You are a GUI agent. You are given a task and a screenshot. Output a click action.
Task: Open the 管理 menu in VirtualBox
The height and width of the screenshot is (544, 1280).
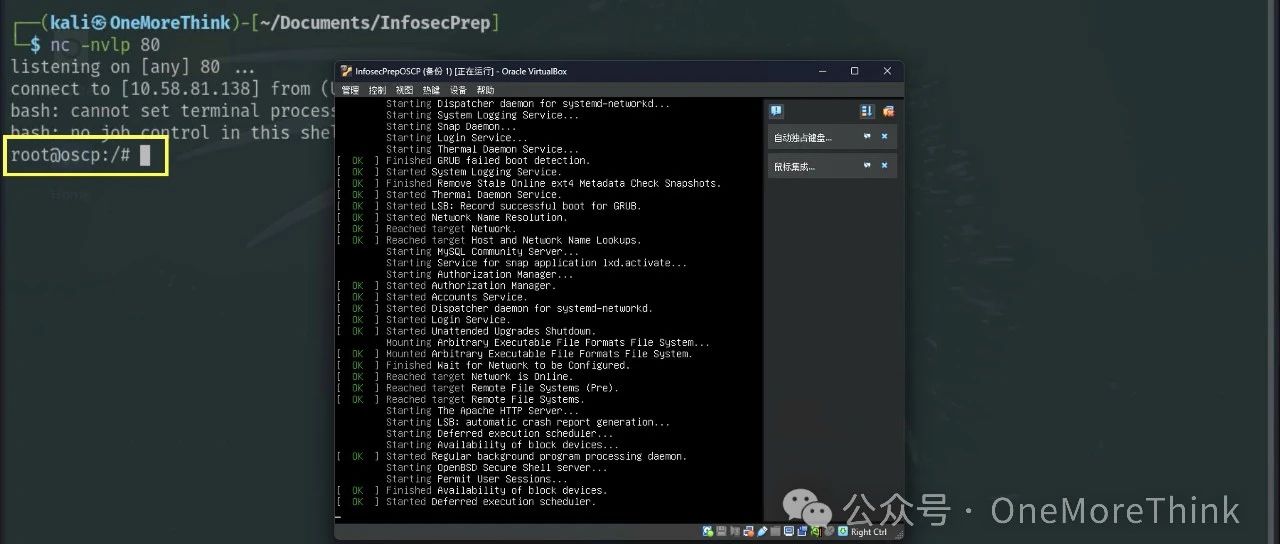(x=349, y=90)
